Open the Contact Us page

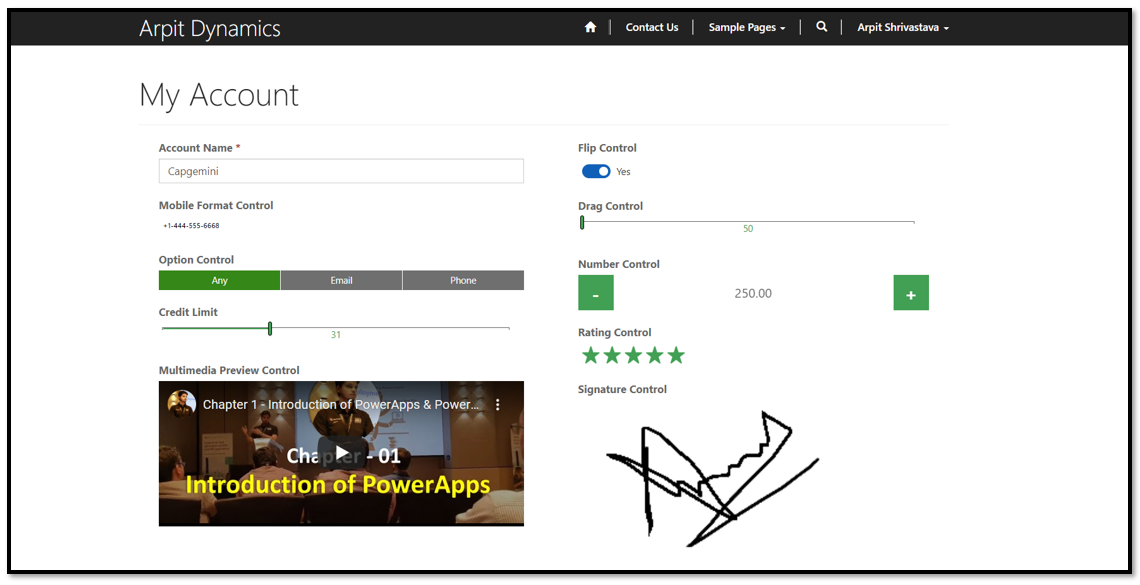point(652,27)
